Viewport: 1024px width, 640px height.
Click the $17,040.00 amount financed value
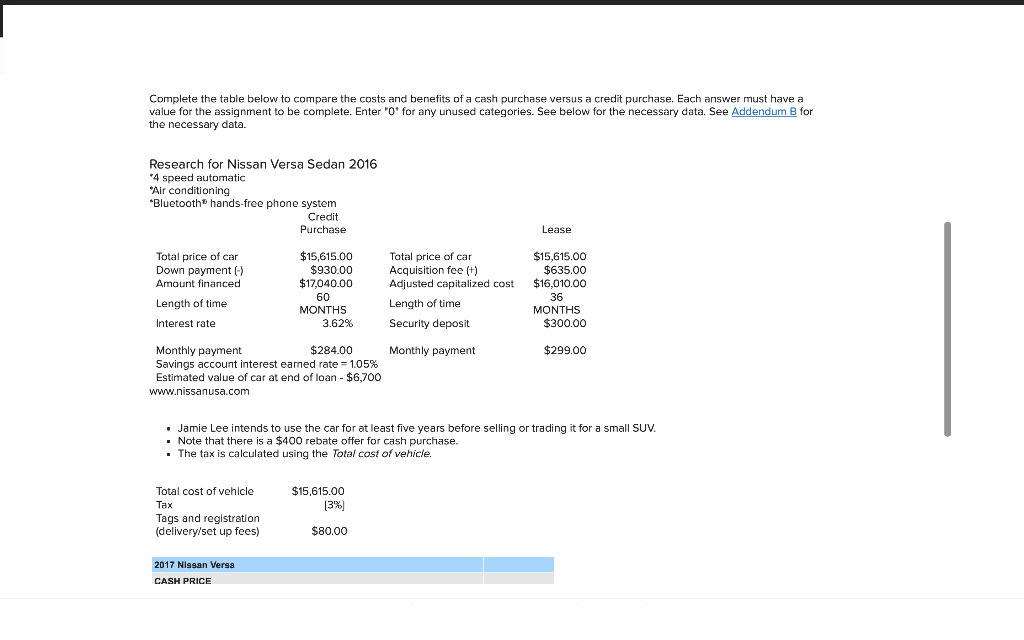click(x=326, y=283)
